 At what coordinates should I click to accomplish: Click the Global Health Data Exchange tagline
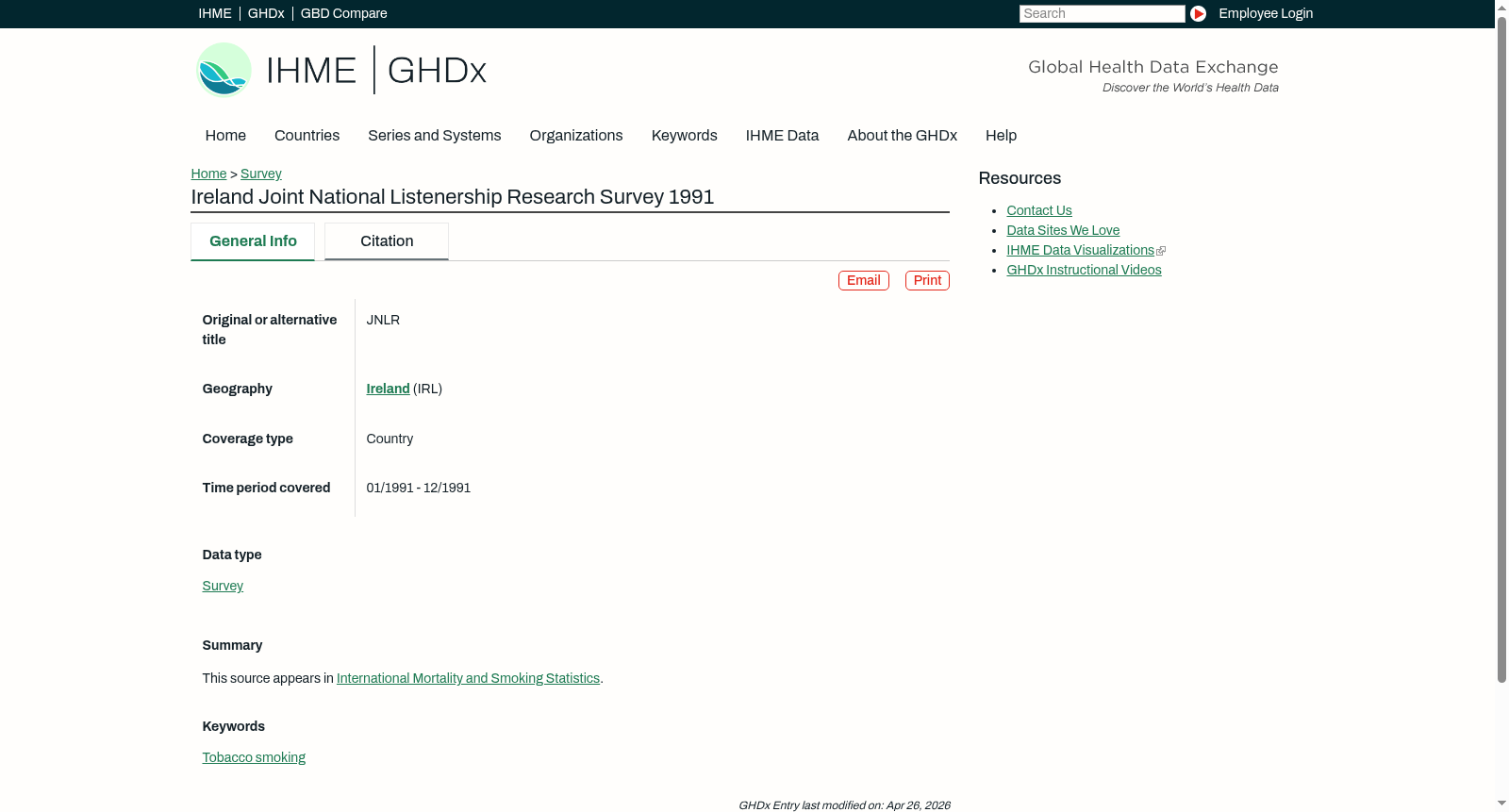coord(1152,67)
